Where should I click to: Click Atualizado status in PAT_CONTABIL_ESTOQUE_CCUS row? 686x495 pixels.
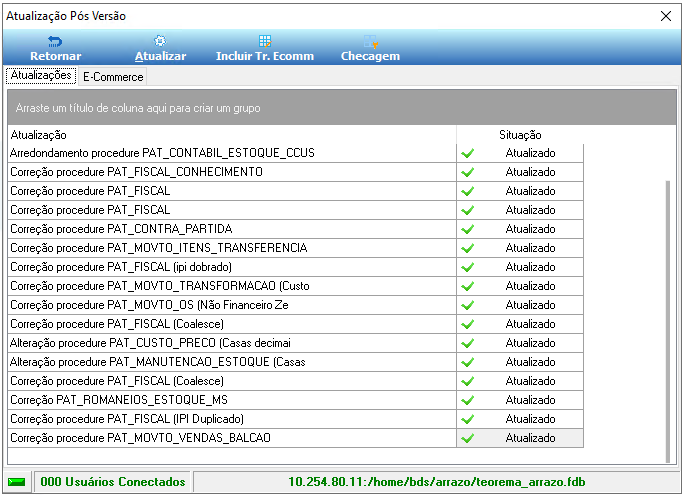click(x=530, y=153)
